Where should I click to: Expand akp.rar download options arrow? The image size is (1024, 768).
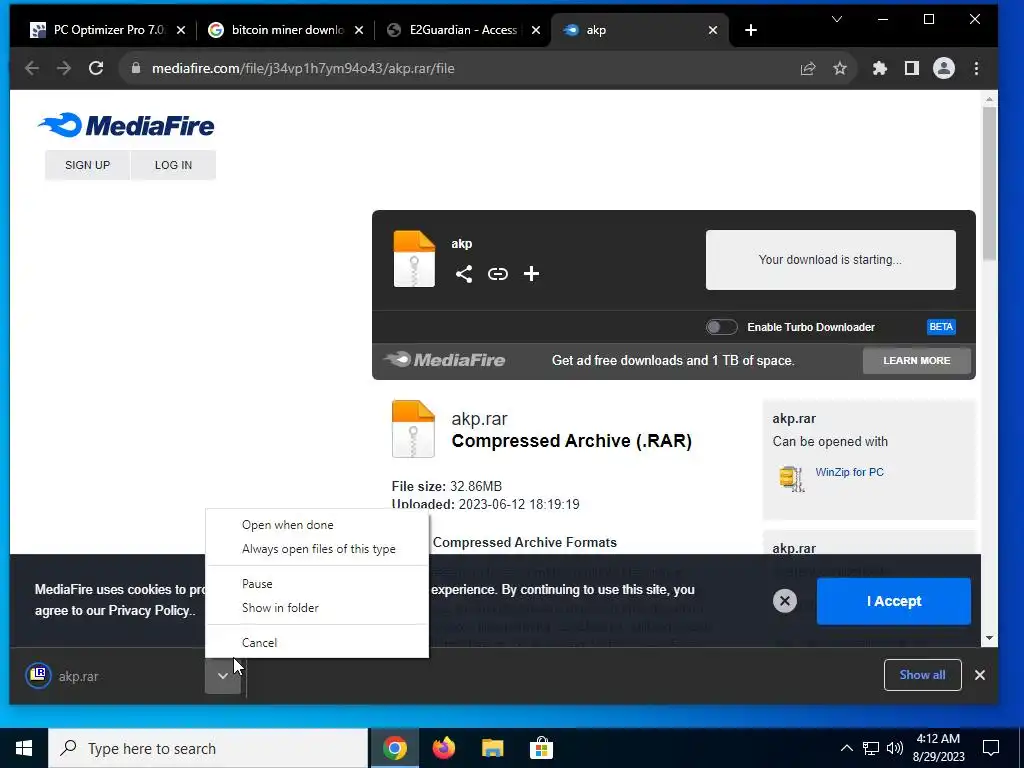pyautogui.click(x=223, y=676)
